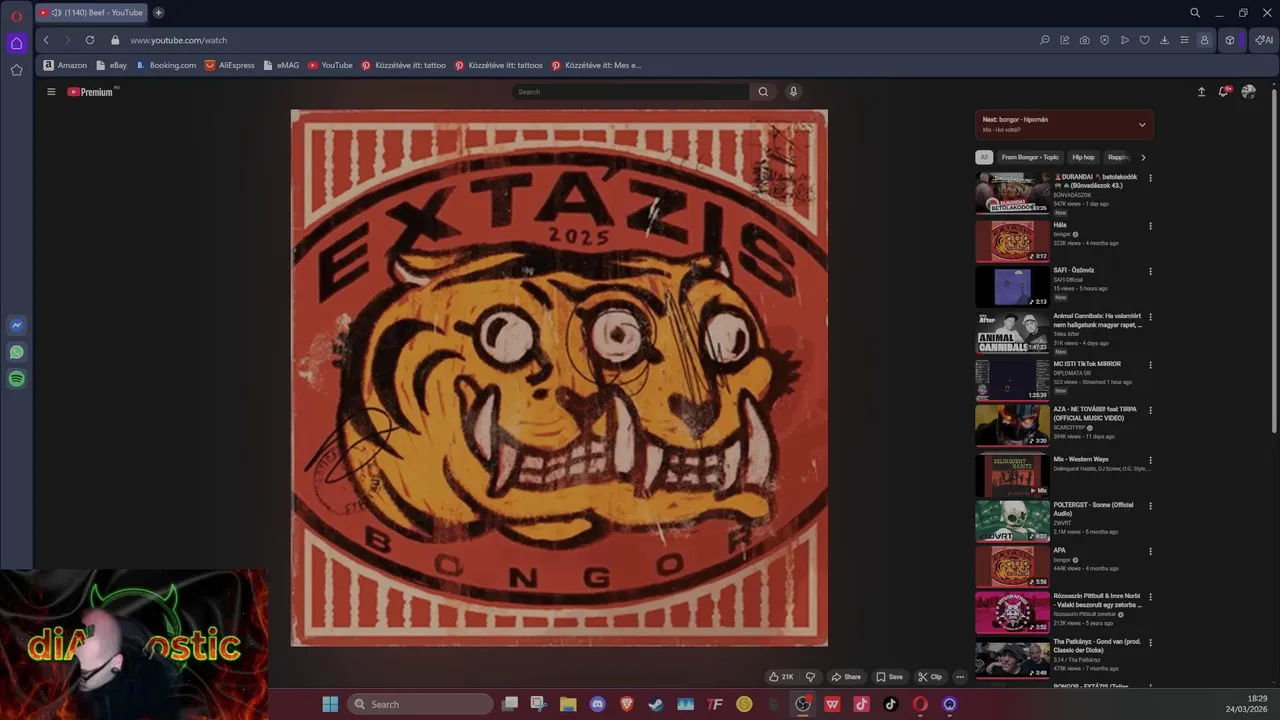Dislike the video with thumbs down
This screenshot has height=720, width=1280.
coord(810,677)
